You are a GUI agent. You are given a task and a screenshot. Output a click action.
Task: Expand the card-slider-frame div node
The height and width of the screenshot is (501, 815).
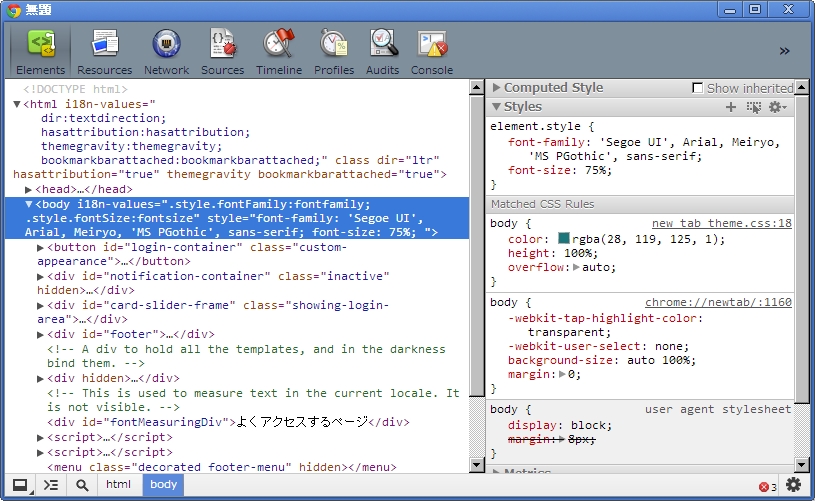click(41, 306)
